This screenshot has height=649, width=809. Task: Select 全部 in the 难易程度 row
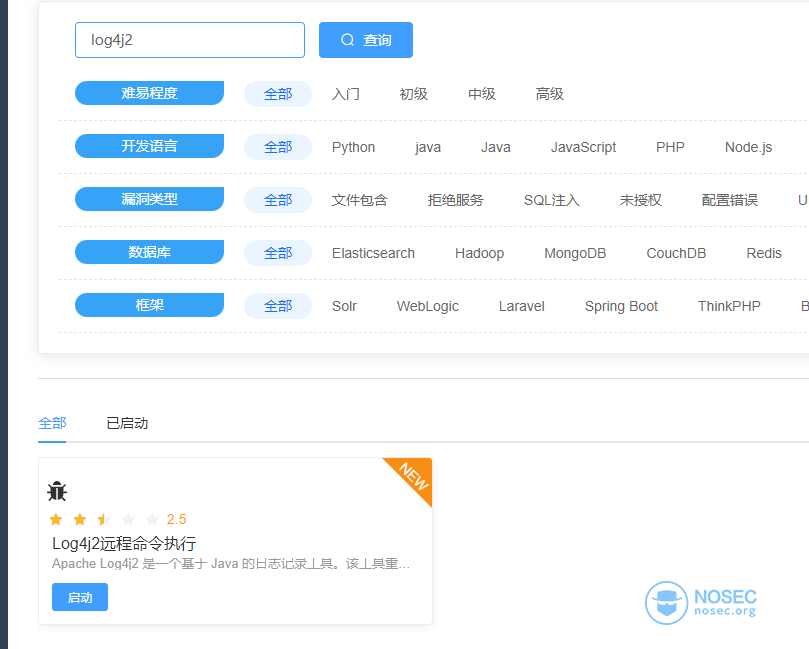tap(278, 94)
